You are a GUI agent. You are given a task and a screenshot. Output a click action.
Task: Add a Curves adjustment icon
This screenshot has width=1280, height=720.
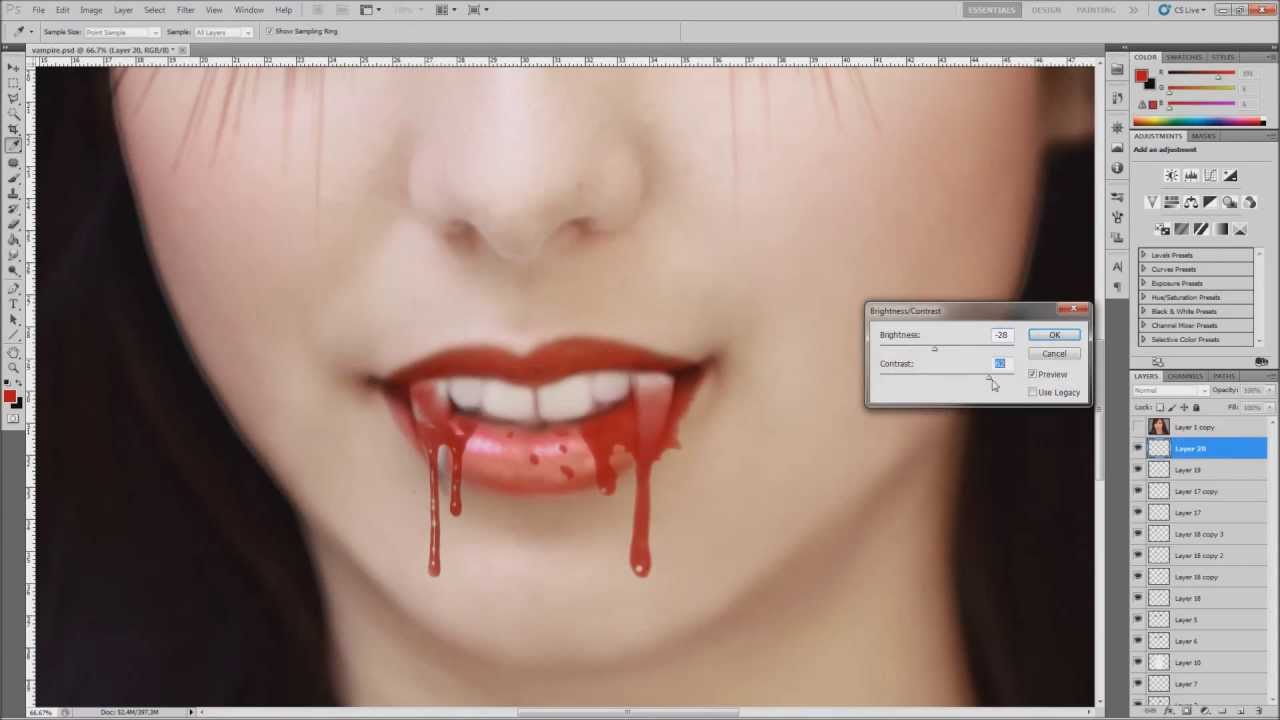coord(1210,175)
